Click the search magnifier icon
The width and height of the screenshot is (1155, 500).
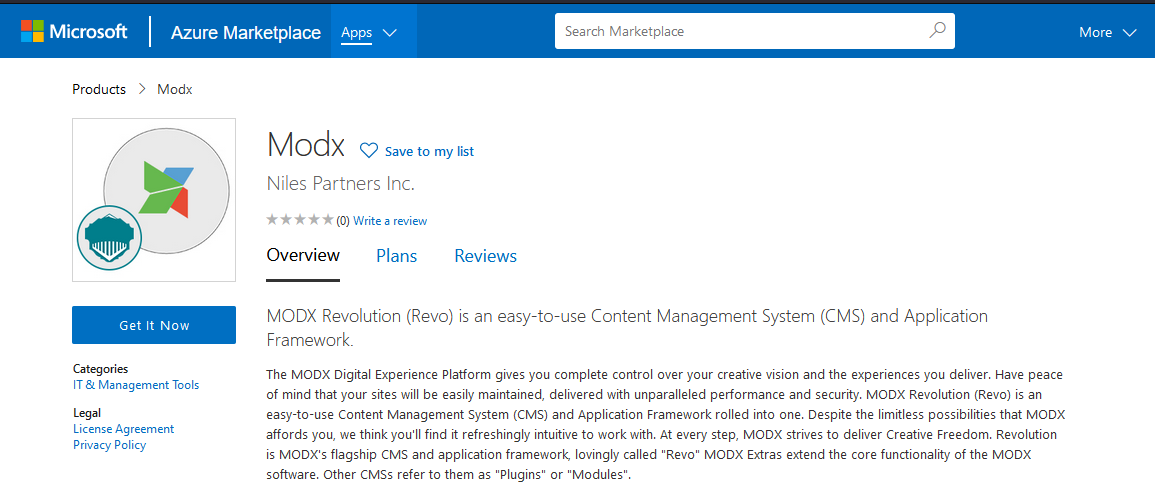[937, 31]
